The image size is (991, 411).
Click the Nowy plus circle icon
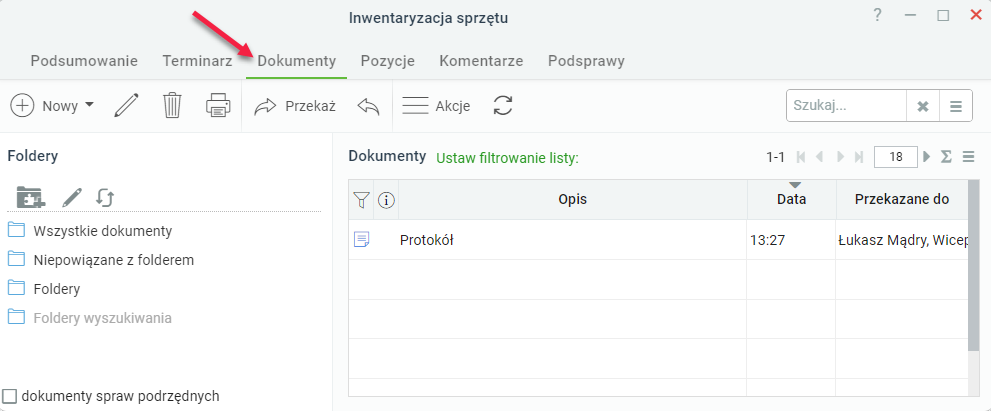coord(23,106)
